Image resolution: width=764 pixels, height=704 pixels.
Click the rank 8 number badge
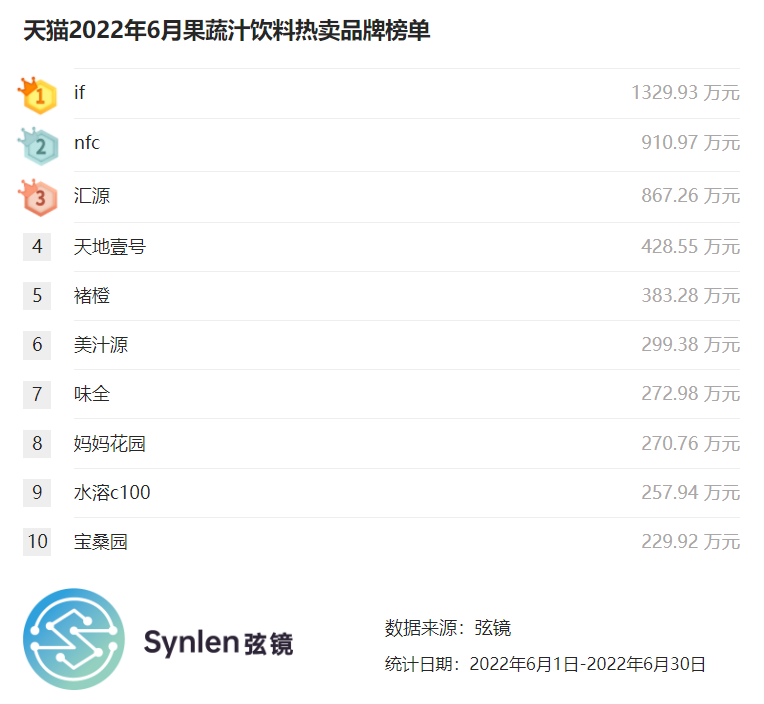(37, 443)
